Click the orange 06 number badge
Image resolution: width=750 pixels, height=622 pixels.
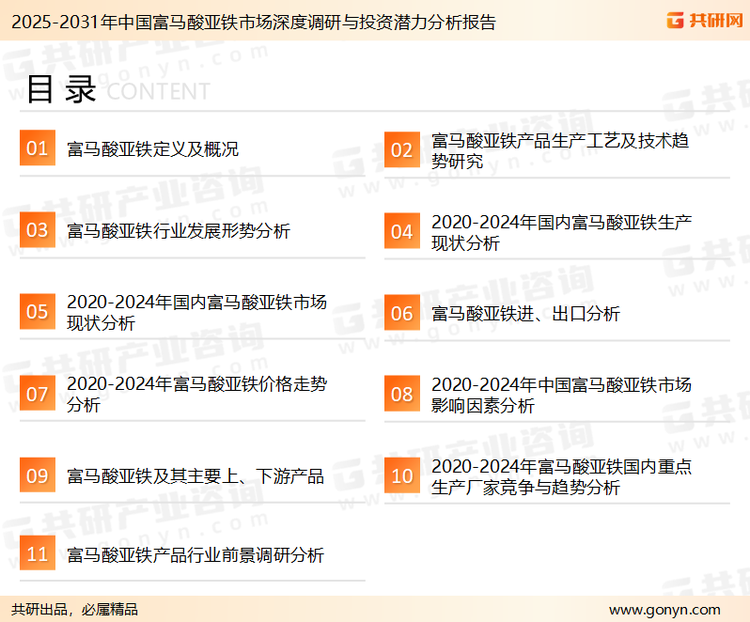click(x=402, y=313)
